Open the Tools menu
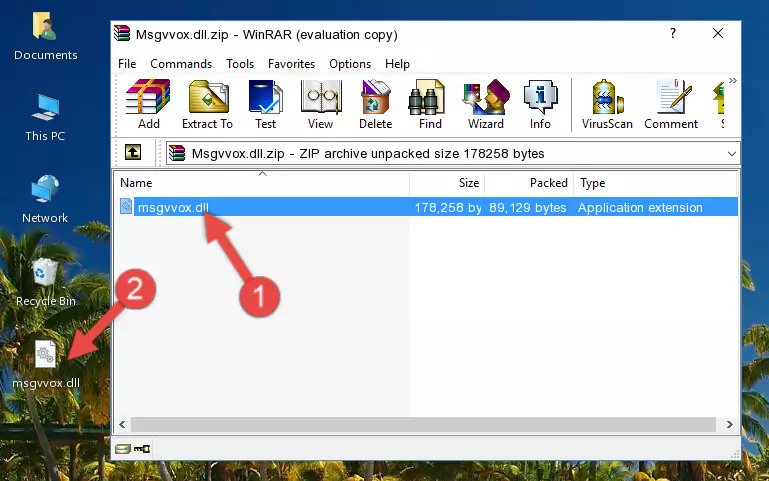The width and height of the screenshot is (769, 481). [240, 64]
